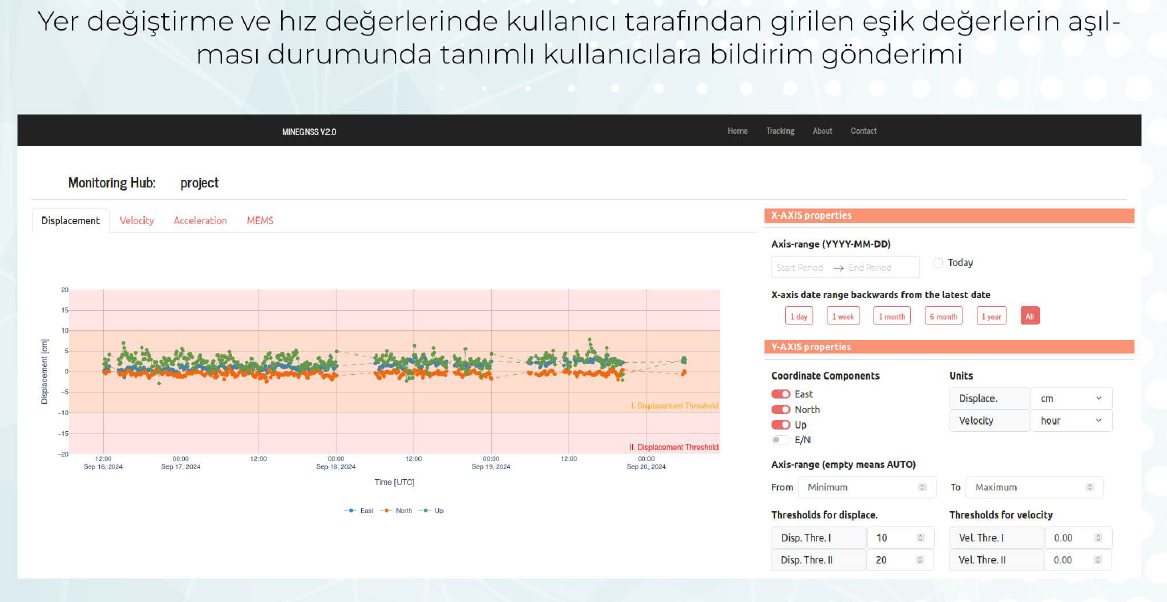The image size is (1167, 602).
Task: Go to the Tracking page
Action: [780, 131]
